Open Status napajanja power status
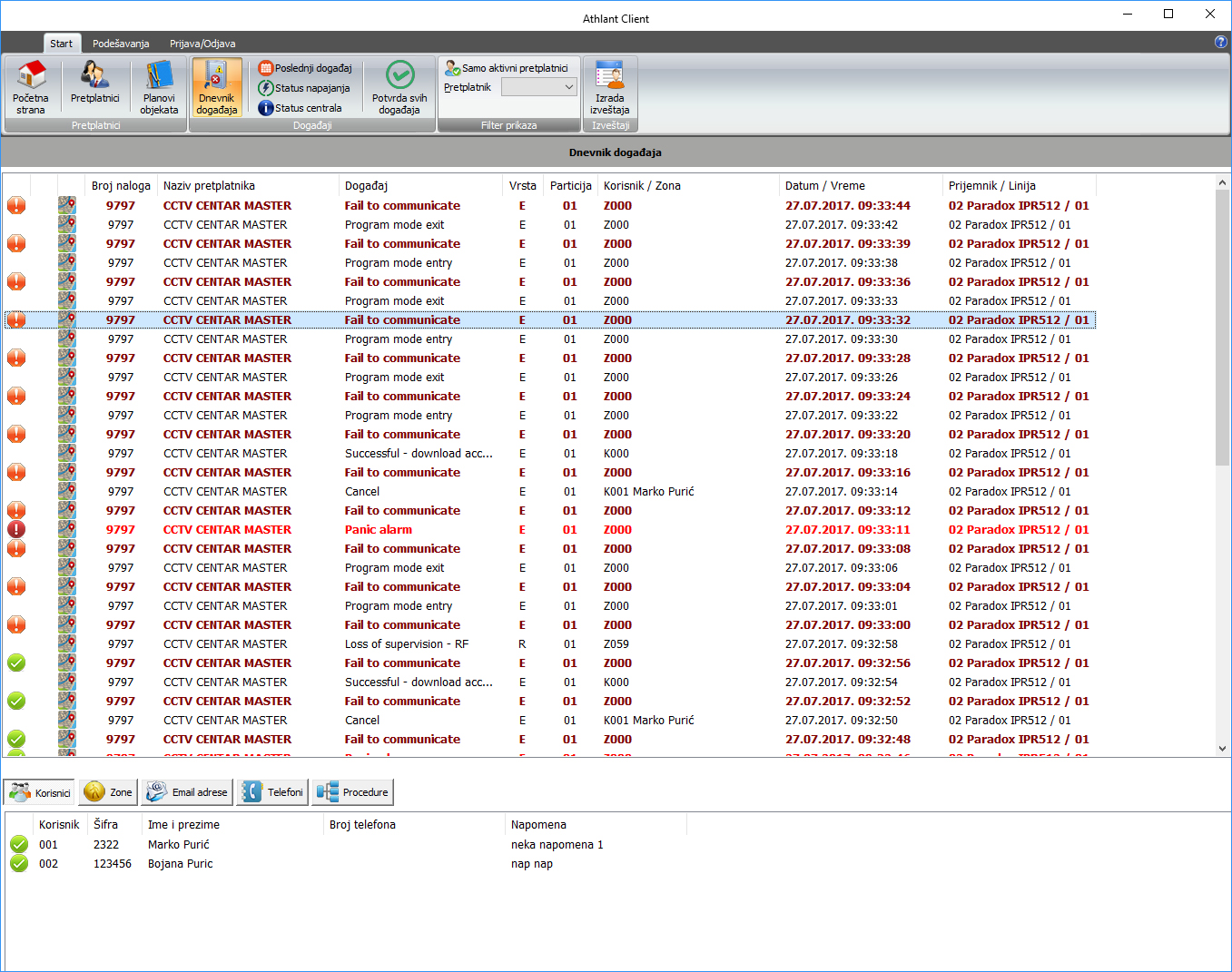Image resolution: width=1232 pixels, height=972 pixels. click(x=304, y=88)
